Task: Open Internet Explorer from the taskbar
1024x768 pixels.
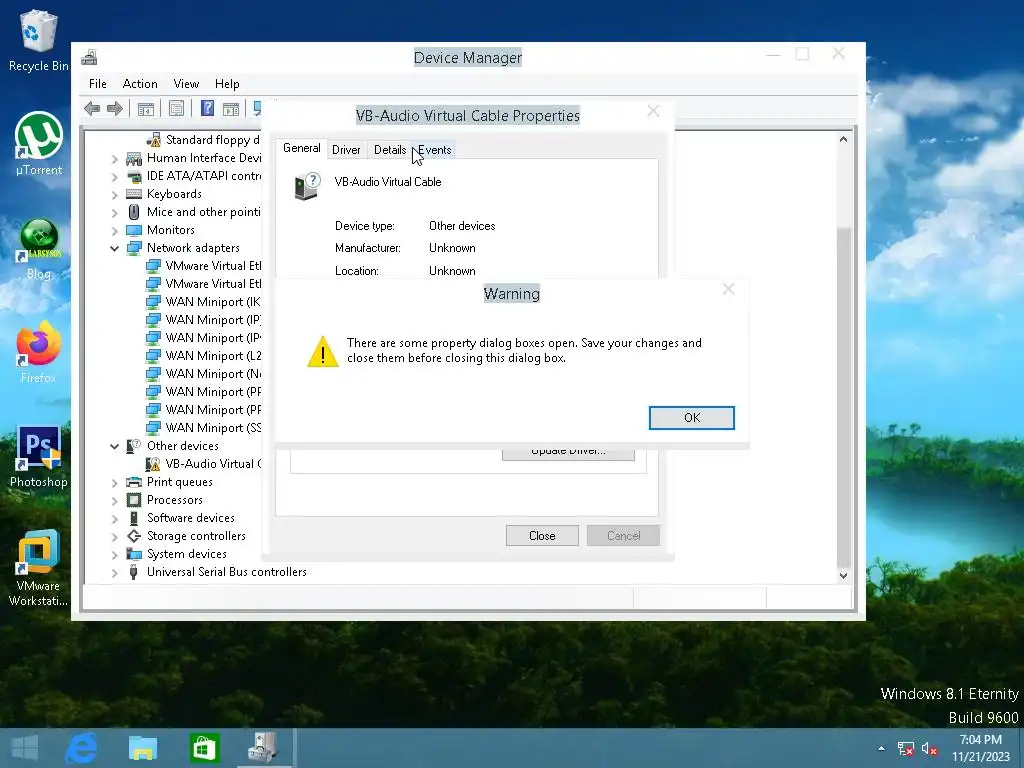Action: click(82, 748)
